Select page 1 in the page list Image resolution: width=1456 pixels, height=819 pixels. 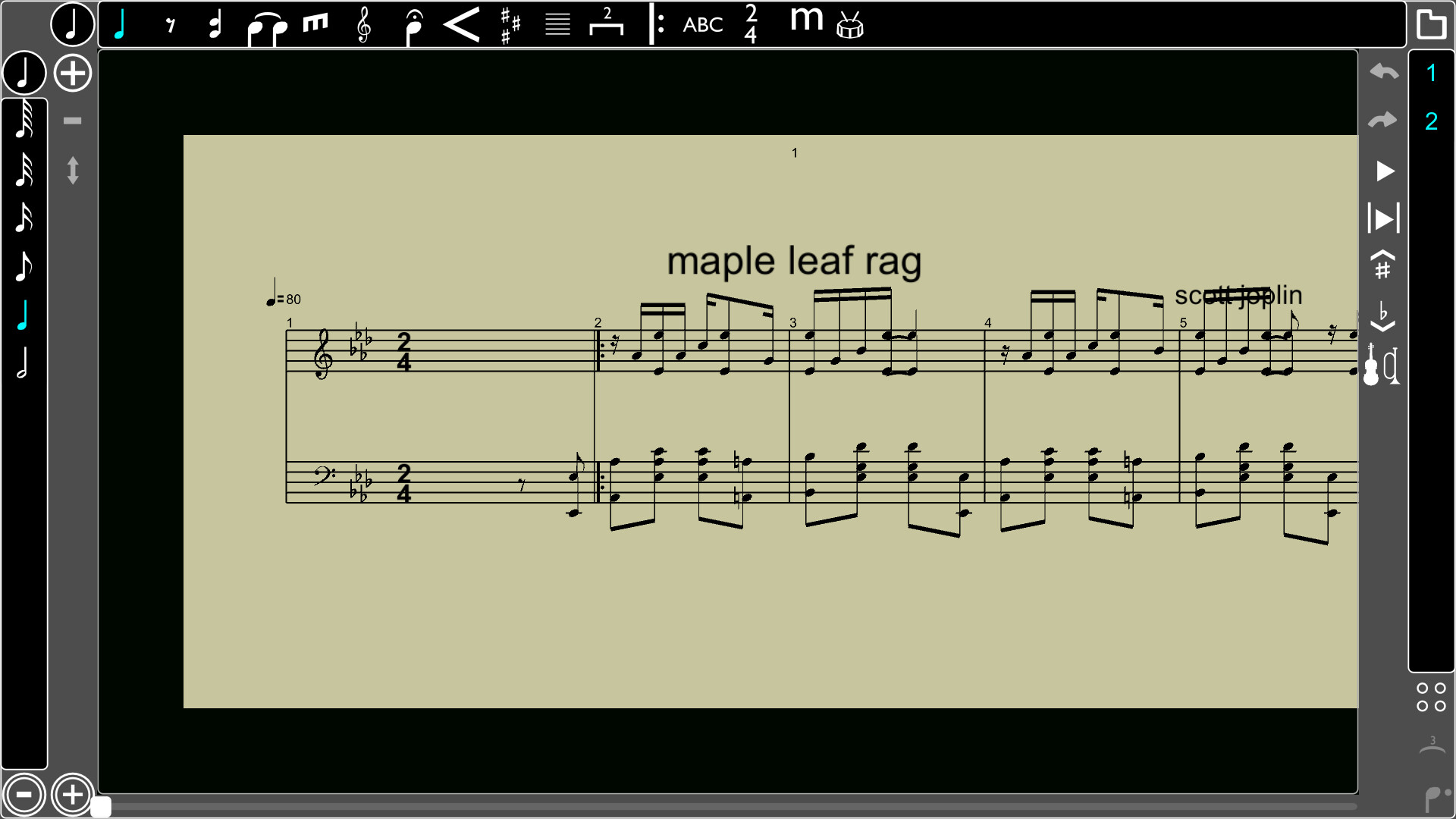pyautogui.click(x=1432, y=72)
